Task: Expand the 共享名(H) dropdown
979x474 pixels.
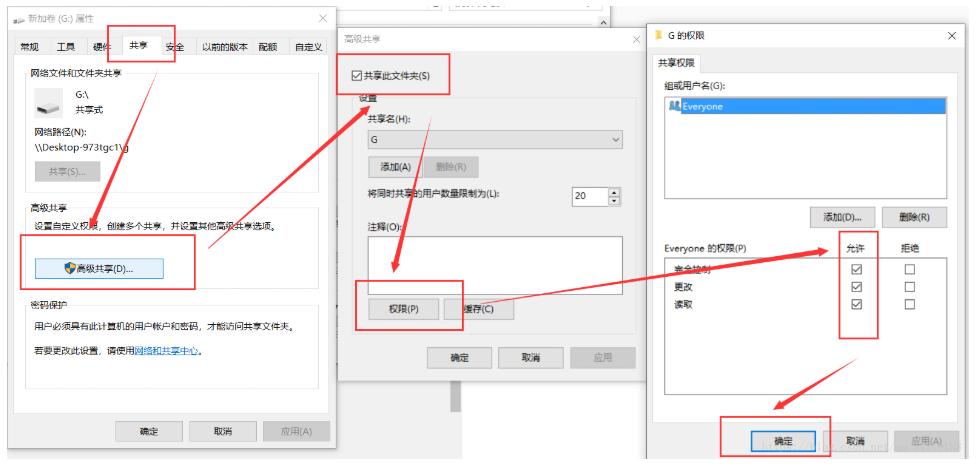Action: [x=616, y=139]
